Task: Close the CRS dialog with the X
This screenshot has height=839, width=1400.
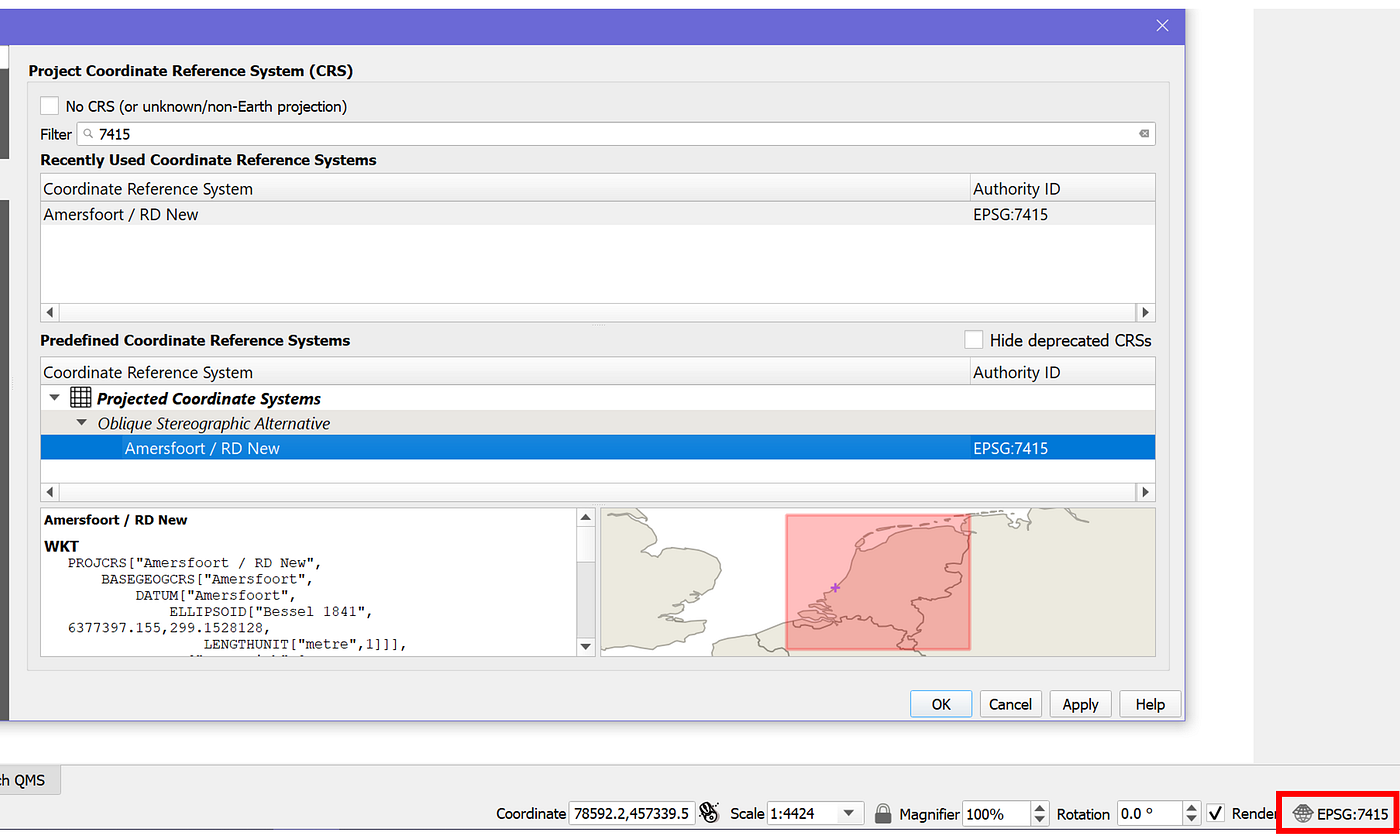Action: click(1162, 26)
